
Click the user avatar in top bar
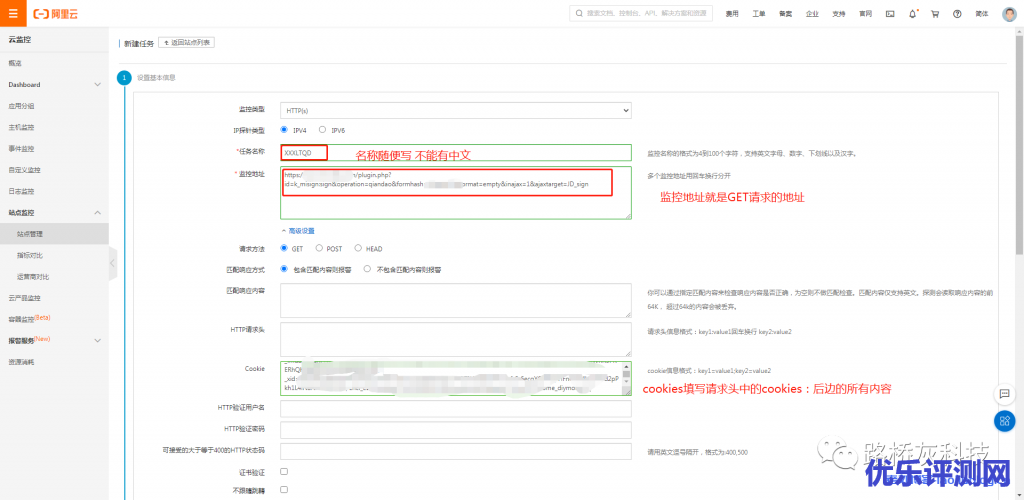[1008, 14]
